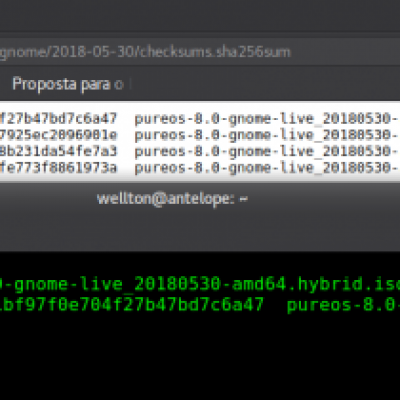Click the pureos filename beside hash f27b47bd7c6a47
Screen dimensions: 400x400
tap(267, 119)
